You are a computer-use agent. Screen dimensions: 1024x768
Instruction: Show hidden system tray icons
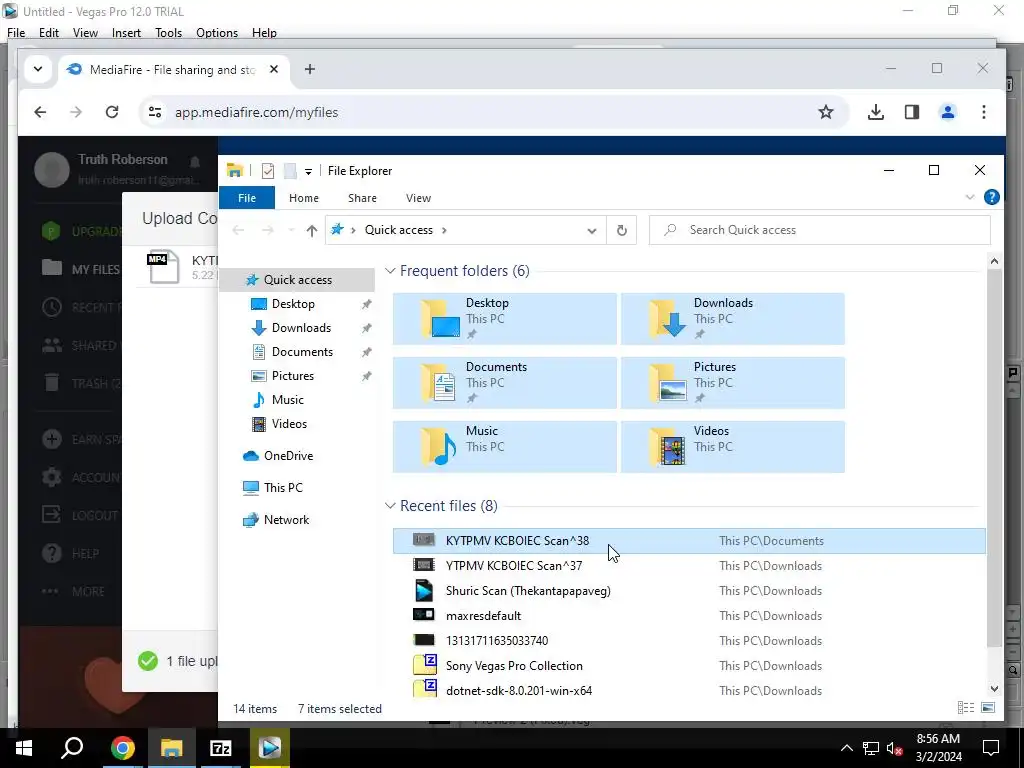coord(846,748)
